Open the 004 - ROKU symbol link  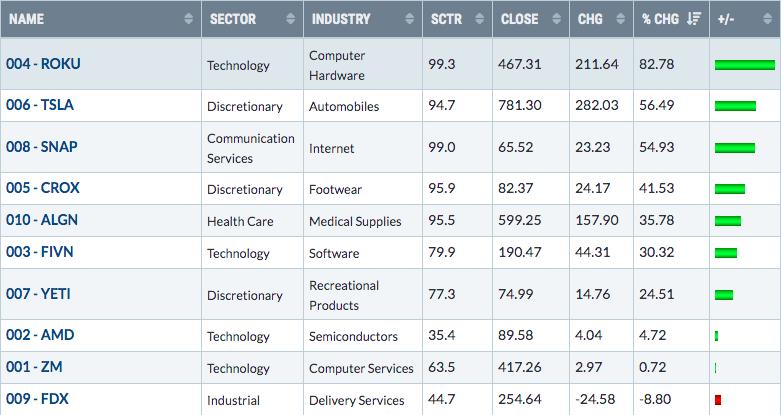click(43, 64)
